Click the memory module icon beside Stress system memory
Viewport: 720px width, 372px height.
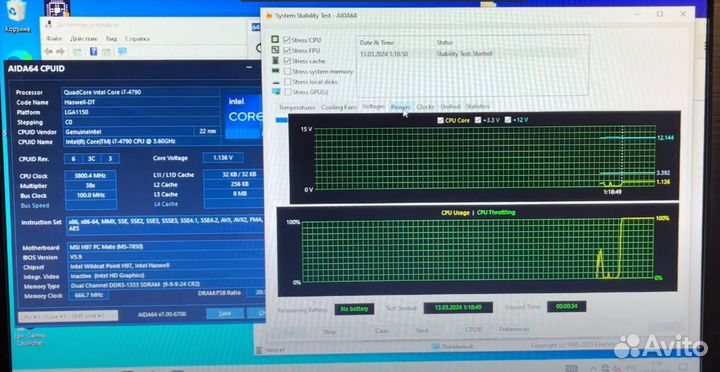[275, 71]
